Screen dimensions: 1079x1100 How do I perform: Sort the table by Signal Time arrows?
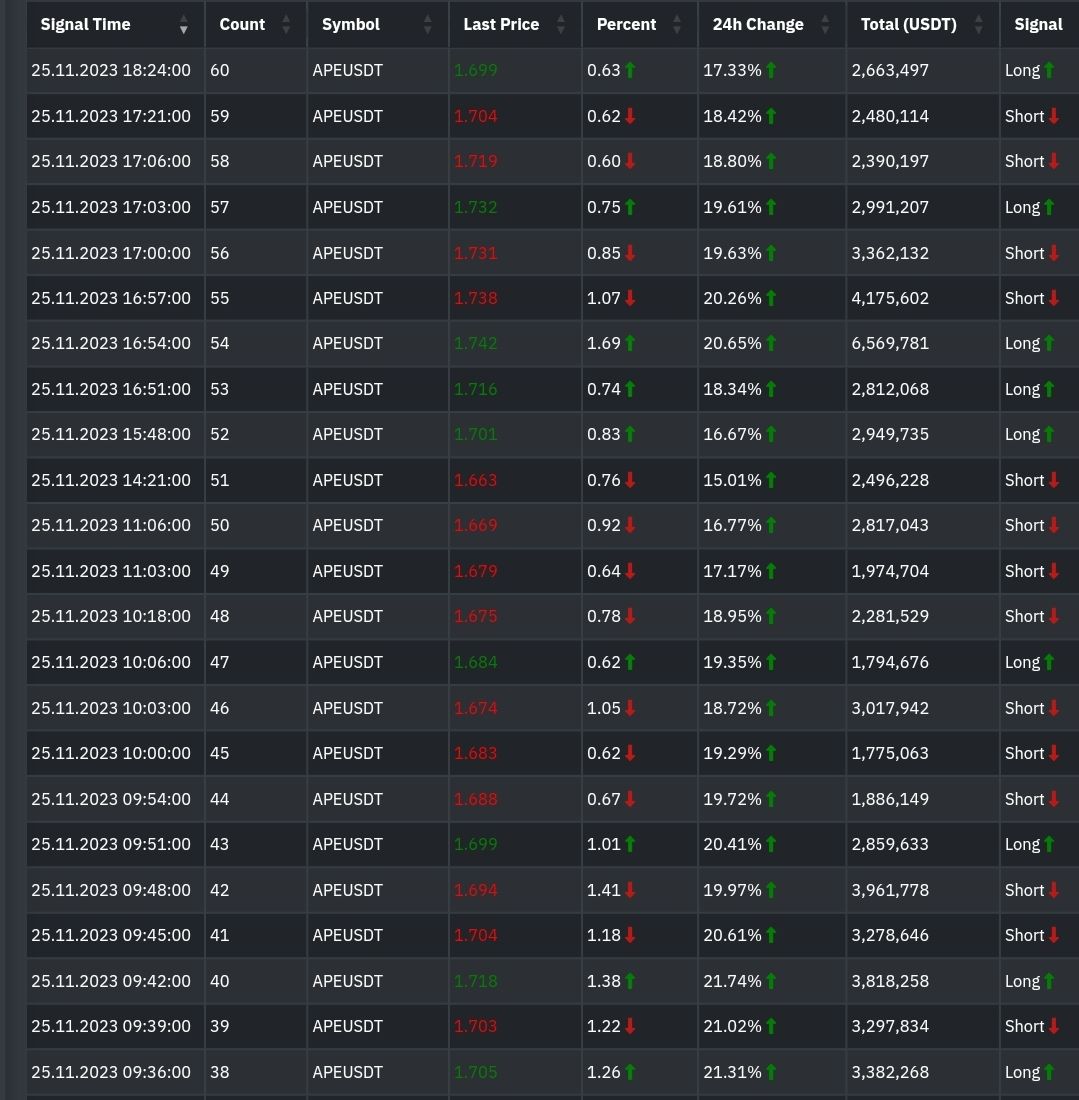pyautogui.click(x=183, y=25)
